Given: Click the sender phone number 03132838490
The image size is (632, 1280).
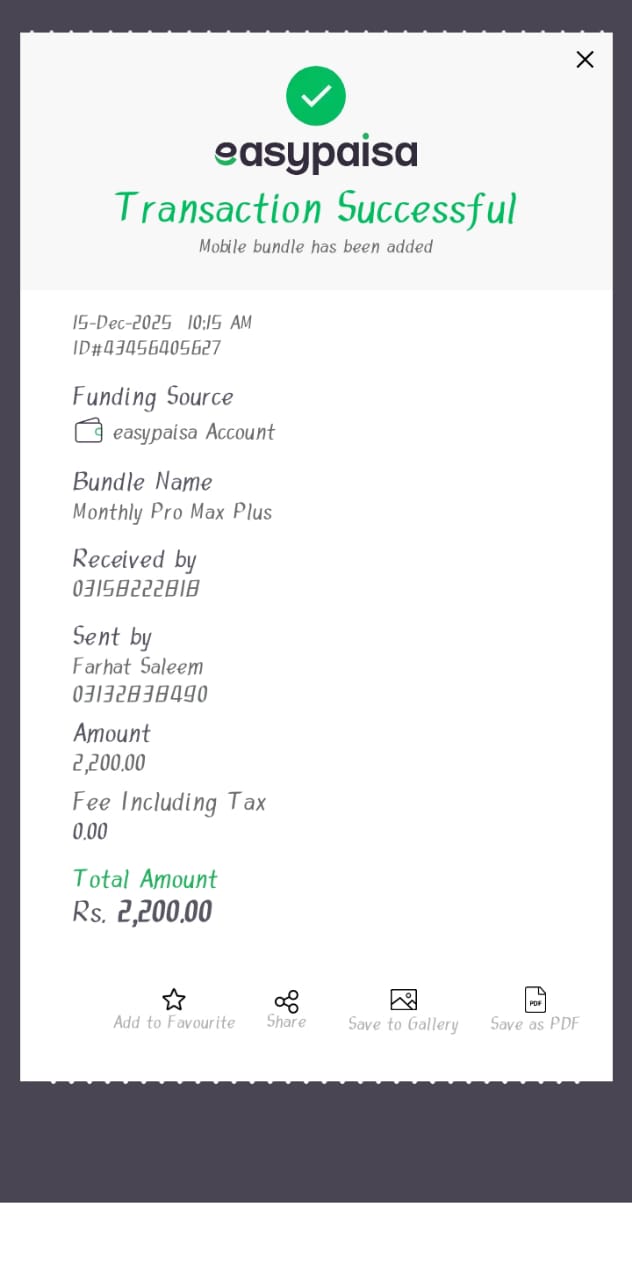Looking at the screenshot, I should click(140, 694).
